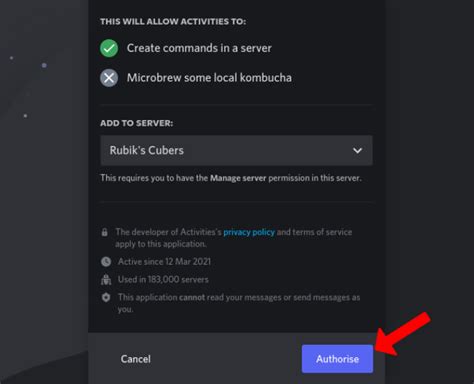474x384 pixels.
Task: Click the servers icon beside Used in 183,000
Action: tap(106, 279)
